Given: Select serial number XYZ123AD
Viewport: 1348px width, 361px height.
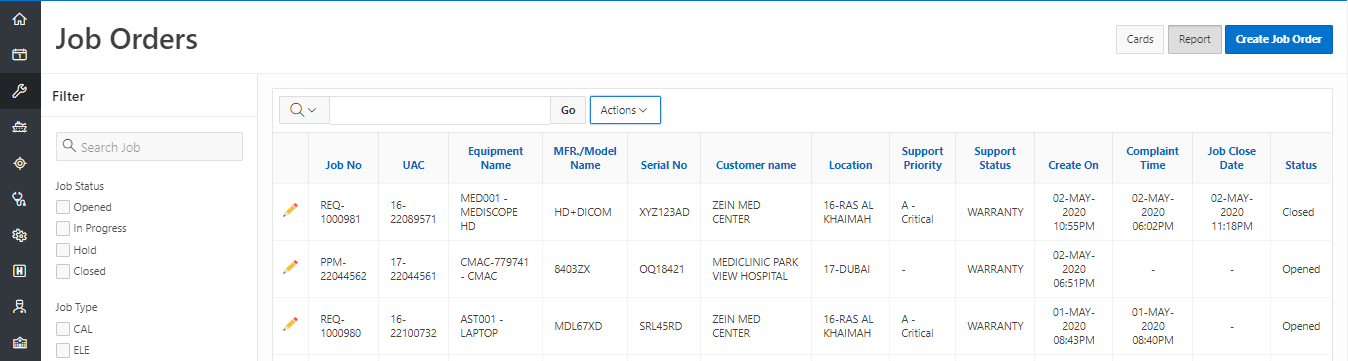Looking at the screenshot, I should [664, 212].
